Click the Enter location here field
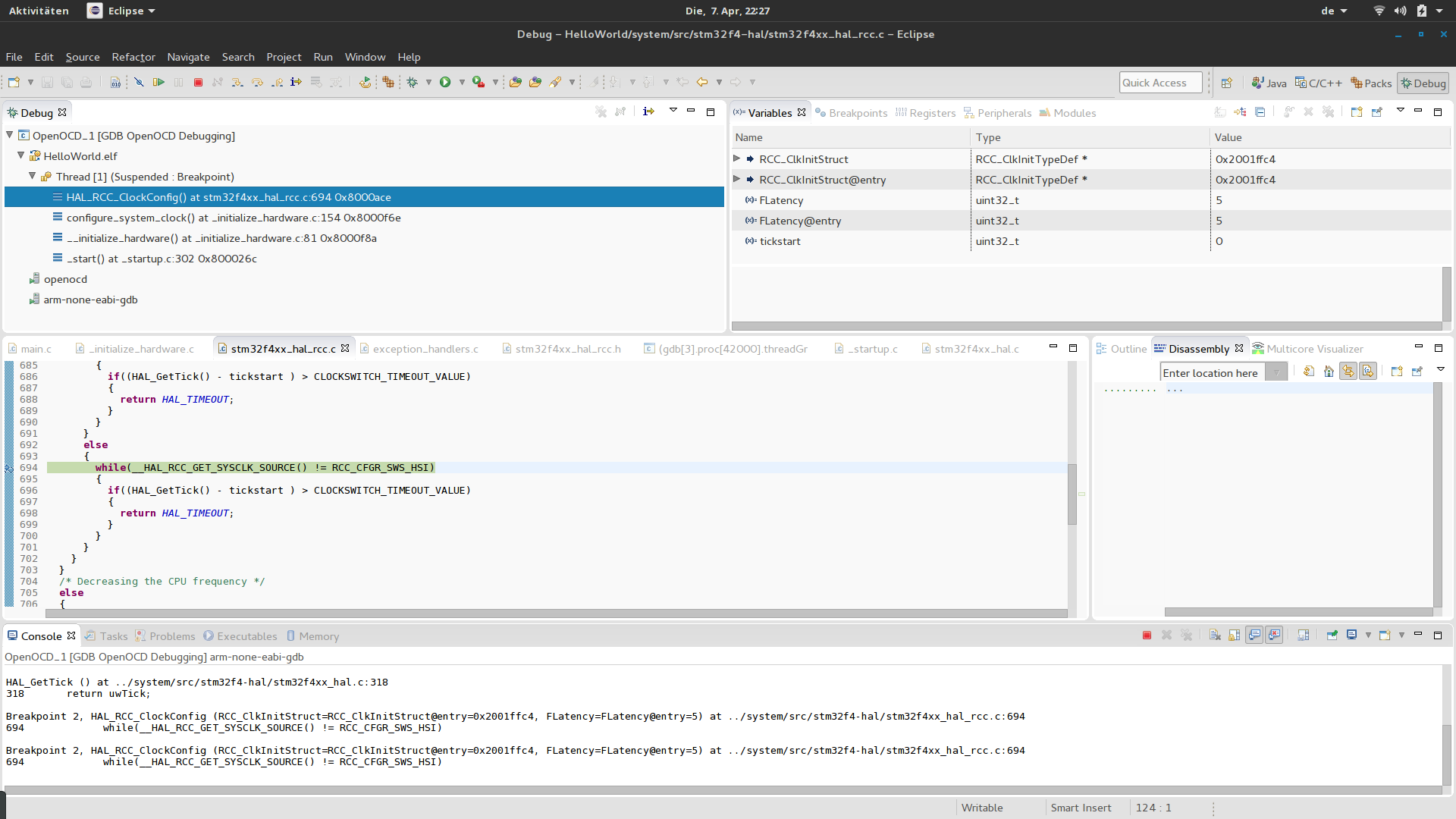This screenshot has width=1456, height=819. pos(1213,372)
